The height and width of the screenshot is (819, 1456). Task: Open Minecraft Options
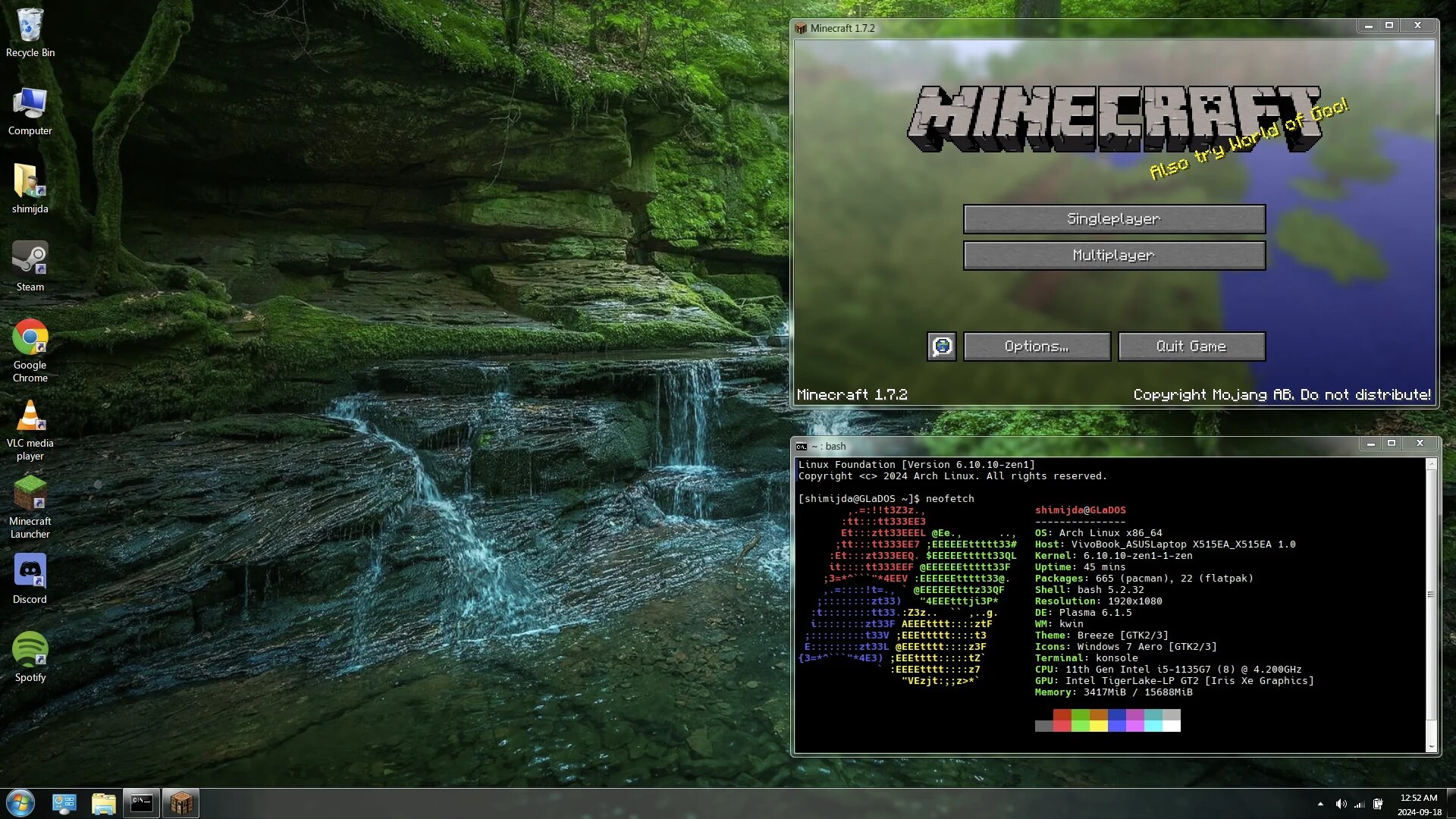pyautogui.click(x=1037, y=347)
